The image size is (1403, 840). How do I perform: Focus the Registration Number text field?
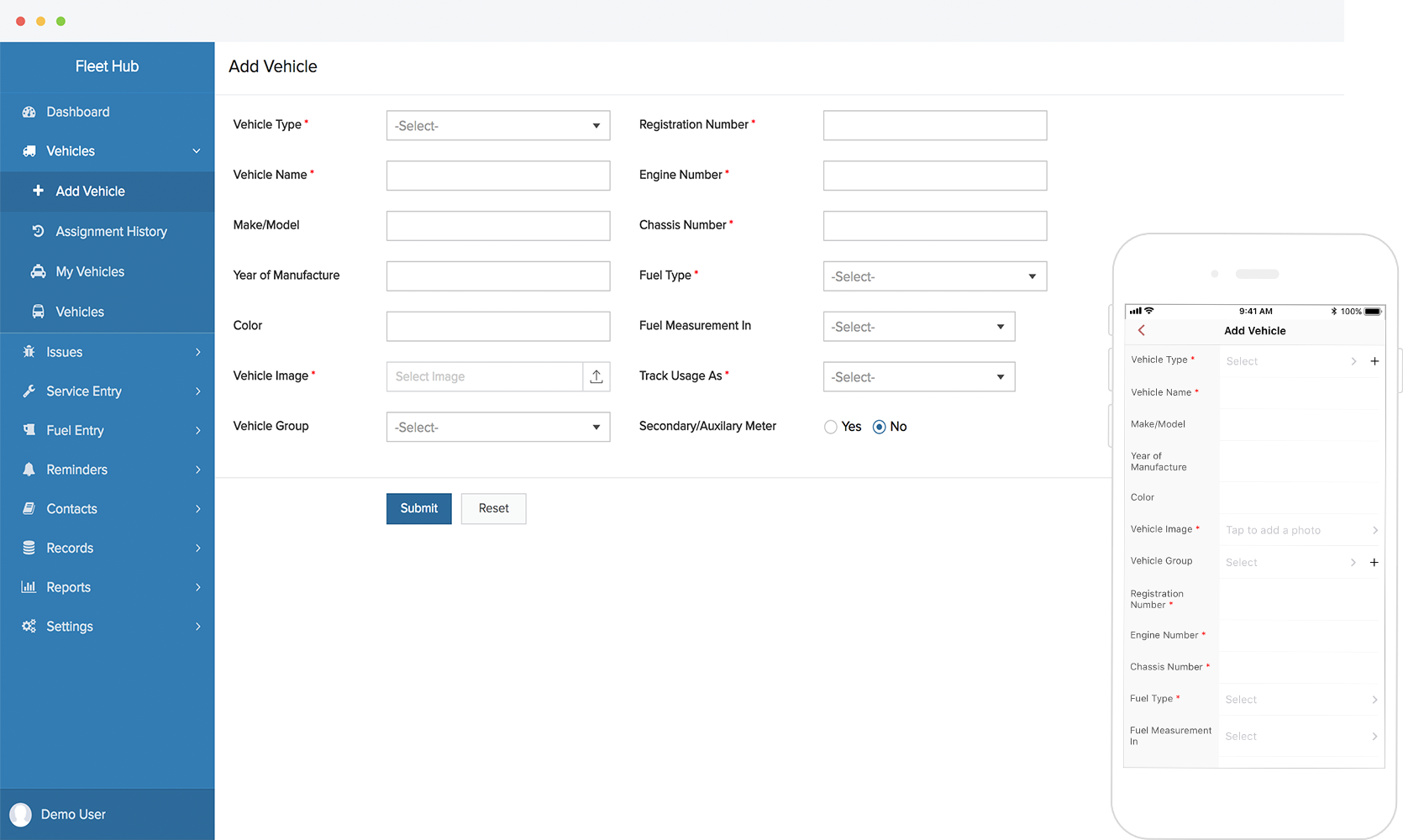point(934,126)
